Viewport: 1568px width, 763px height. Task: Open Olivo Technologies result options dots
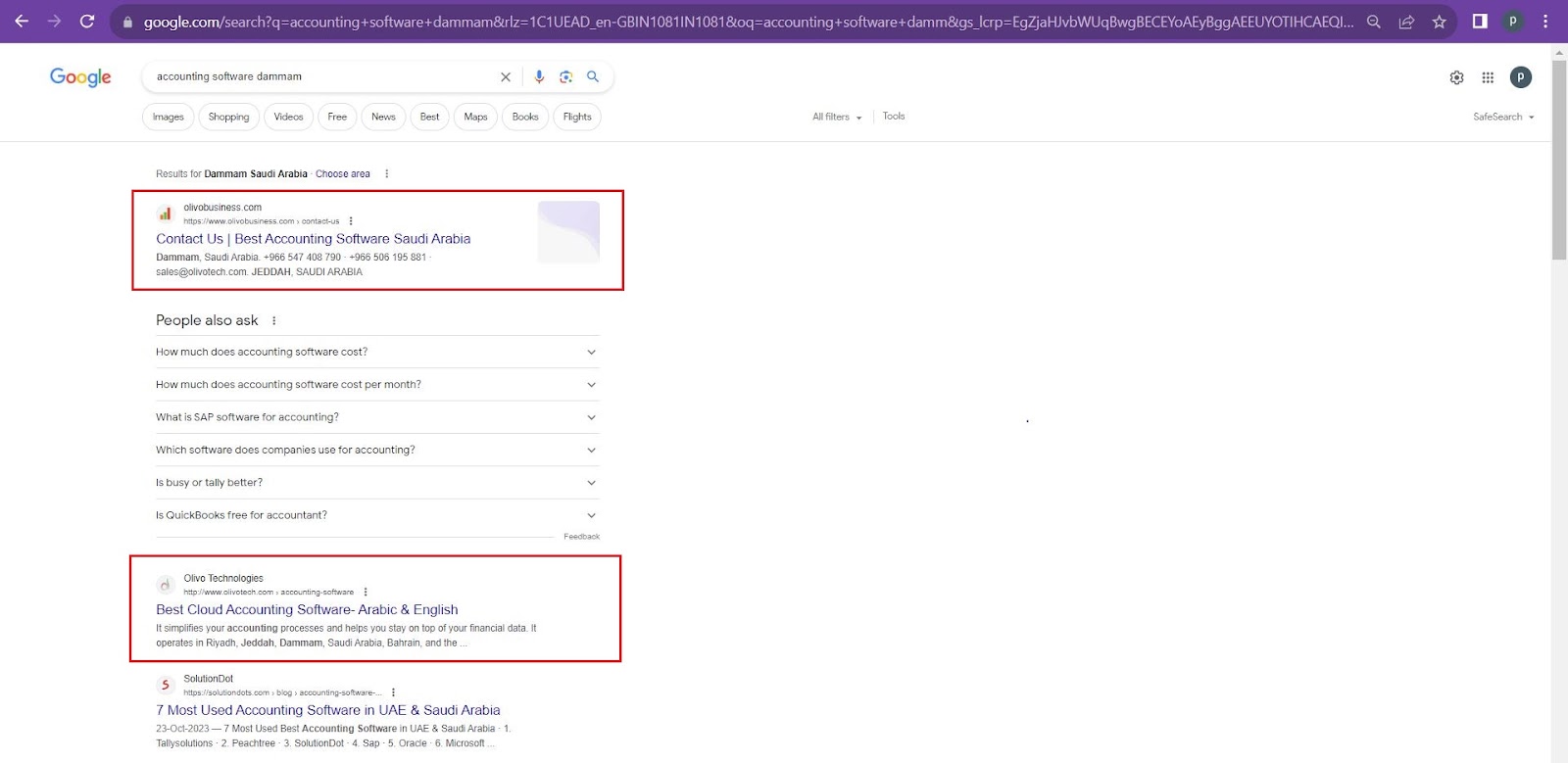pyautogui.click(x=366, y=592)
